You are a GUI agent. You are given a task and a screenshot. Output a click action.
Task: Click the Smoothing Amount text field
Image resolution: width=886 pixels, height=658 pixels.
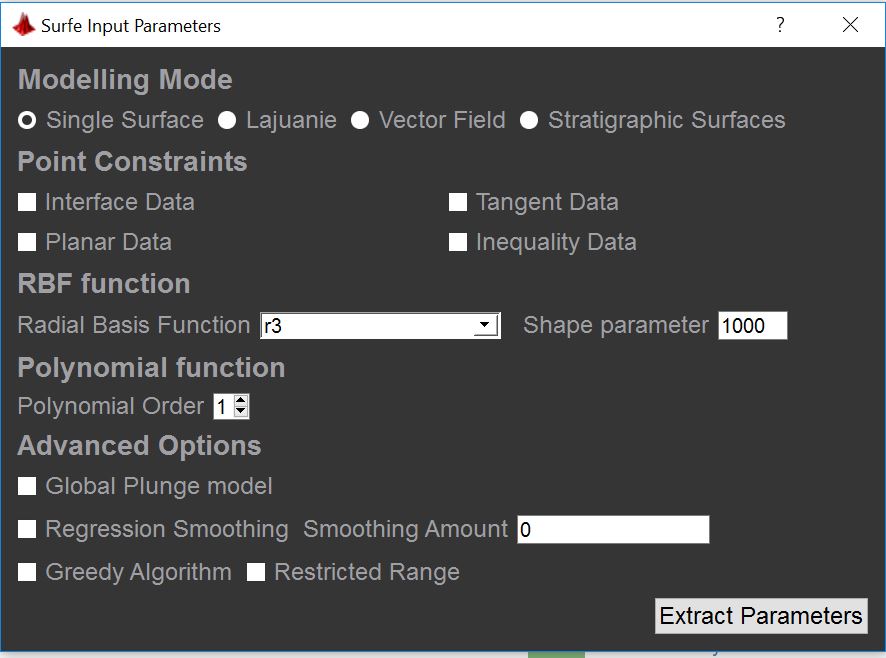tap(612, 530)
